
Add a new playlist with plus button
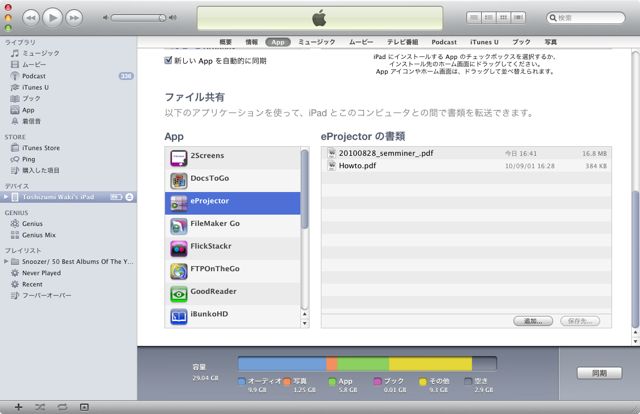coord(18,407)
